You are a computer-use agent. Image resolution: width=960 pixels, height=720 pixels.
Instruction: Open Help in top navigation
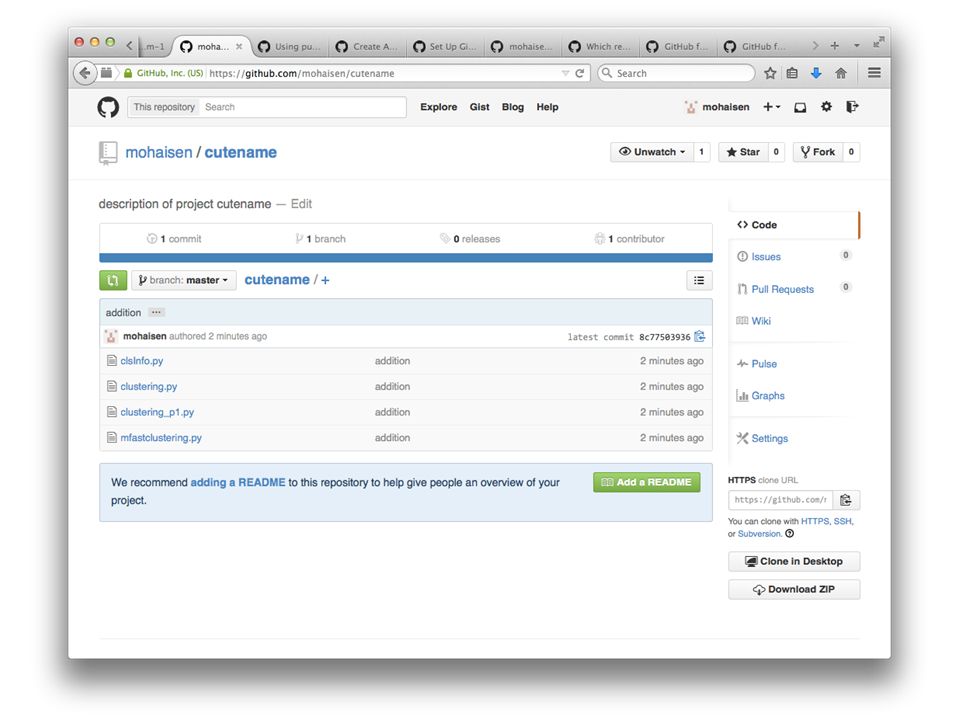click(547, 107)
